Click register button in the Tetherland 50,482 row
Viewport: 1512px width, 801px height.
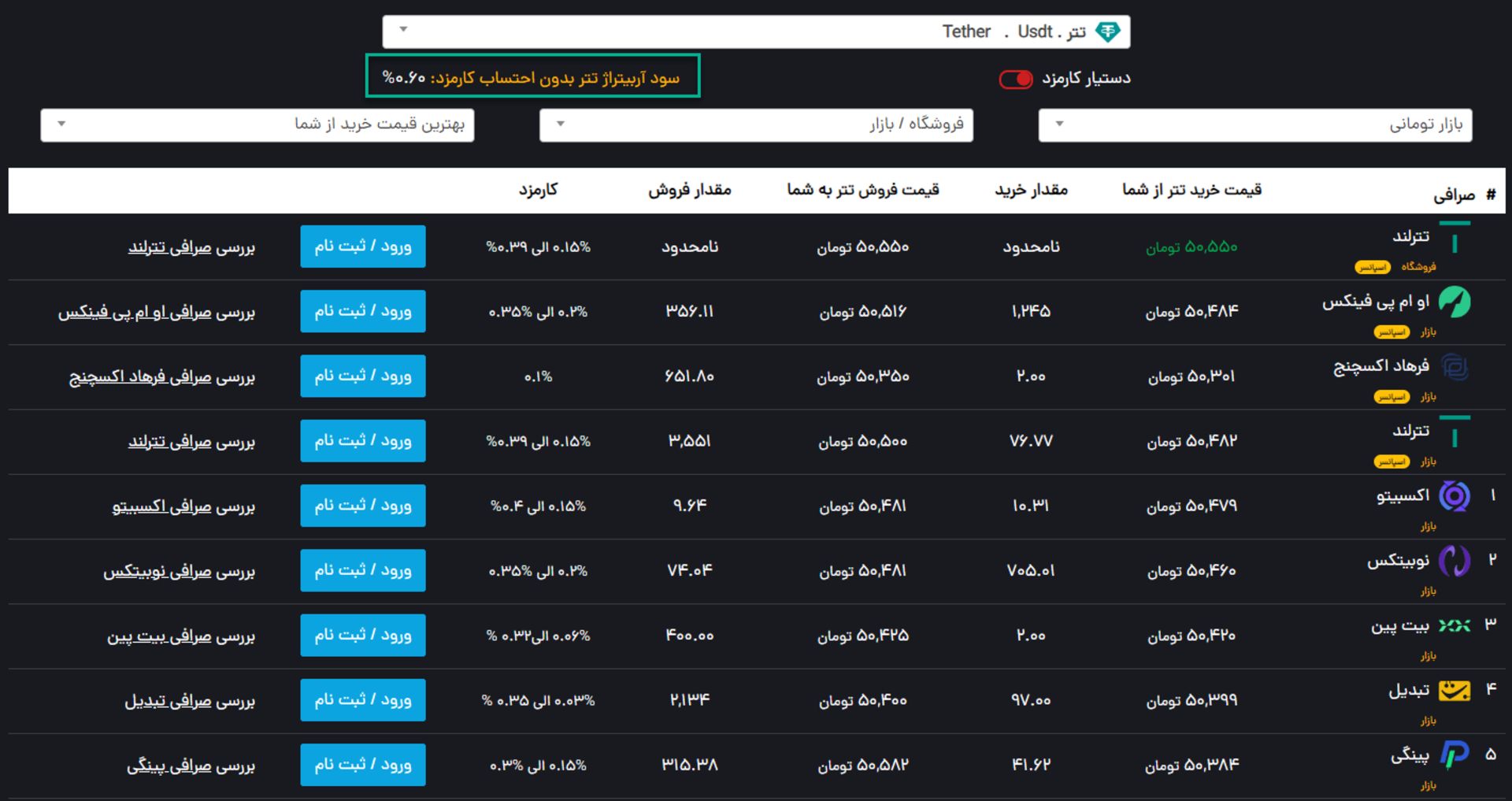363,440
